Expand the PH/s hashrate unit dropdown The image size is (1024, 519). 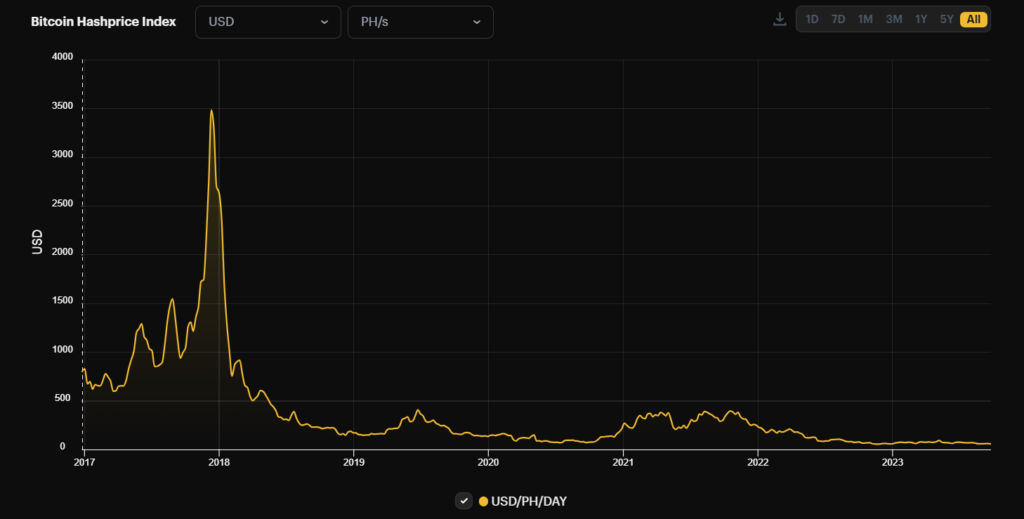pyautogui.click(x=420, y=22)
